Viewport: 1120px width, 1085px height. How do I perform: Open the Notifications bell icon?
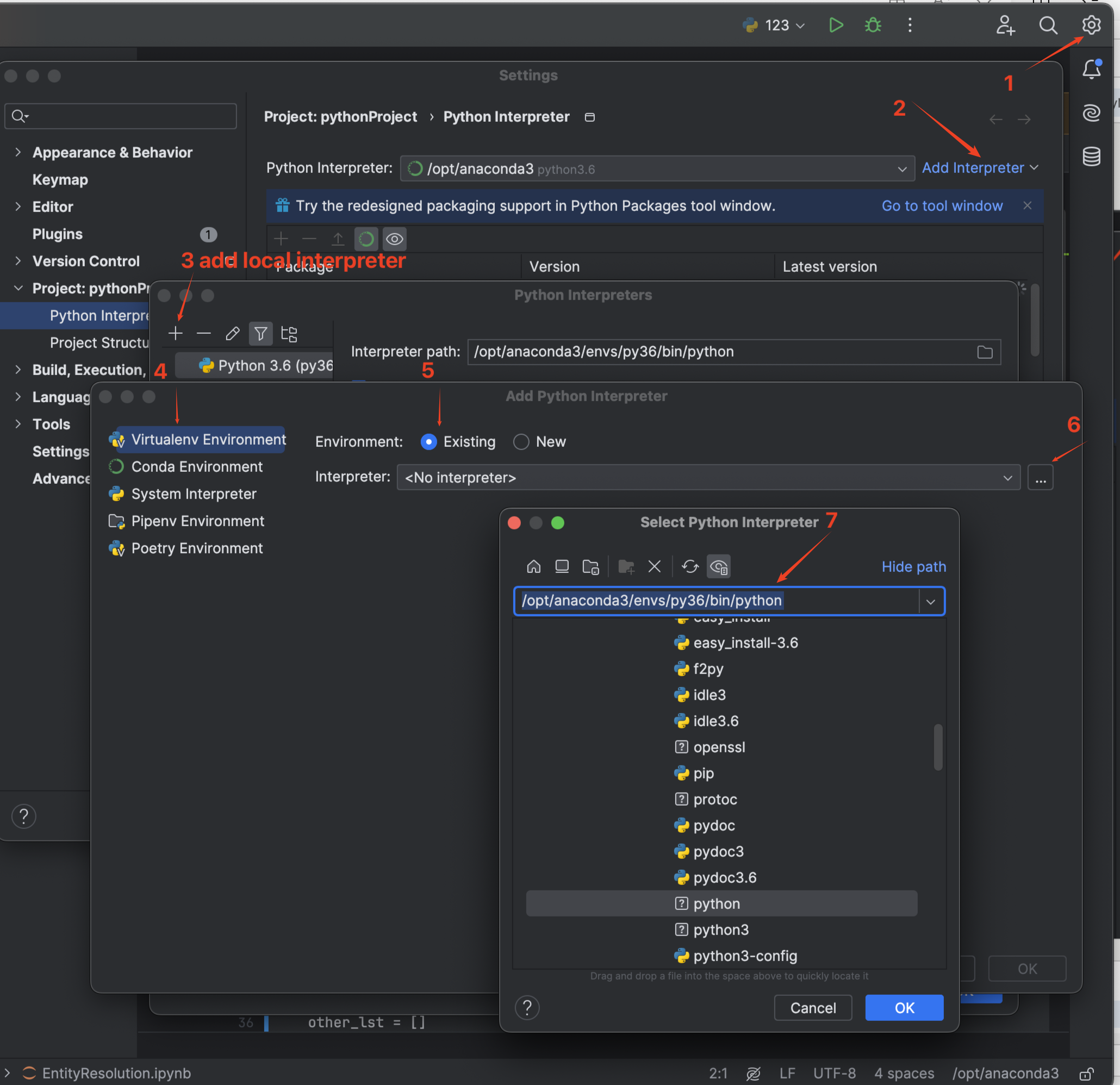pos(1091,69)
